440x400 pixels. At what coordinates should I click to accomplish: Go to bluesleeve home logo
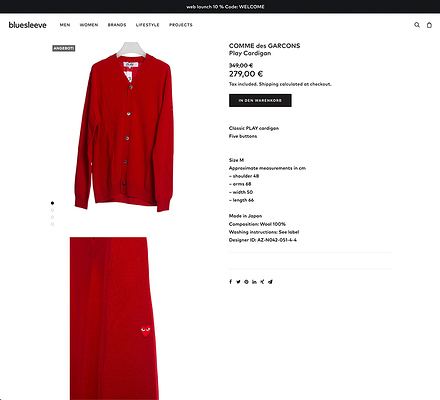(27, 25)
